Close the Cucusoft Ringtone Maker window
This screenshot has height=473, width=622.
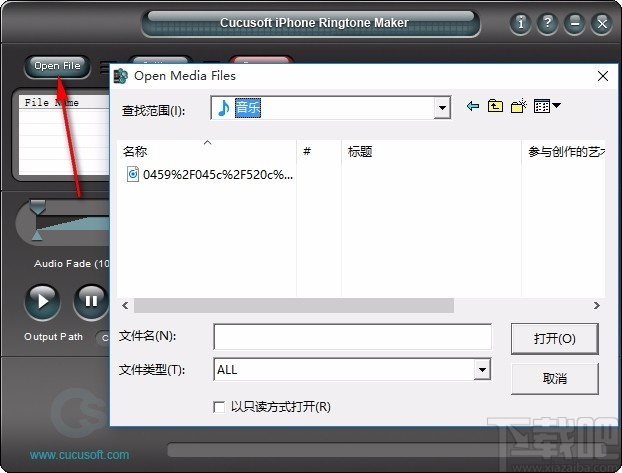[x=602, y=23]
